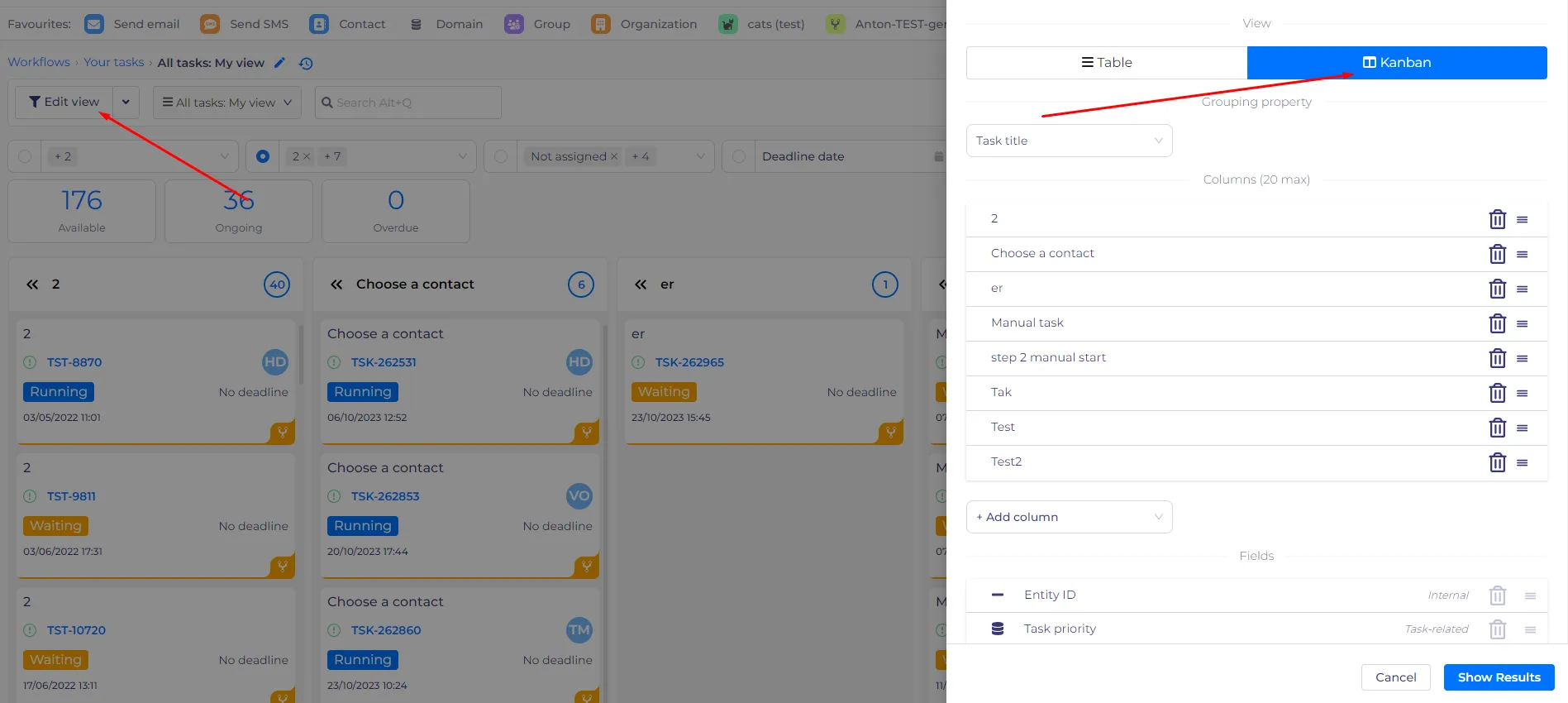This screenshot has height=703, width=1568.
Task: Open the '+ Add column' dropdown
Action: point(1069,517)
